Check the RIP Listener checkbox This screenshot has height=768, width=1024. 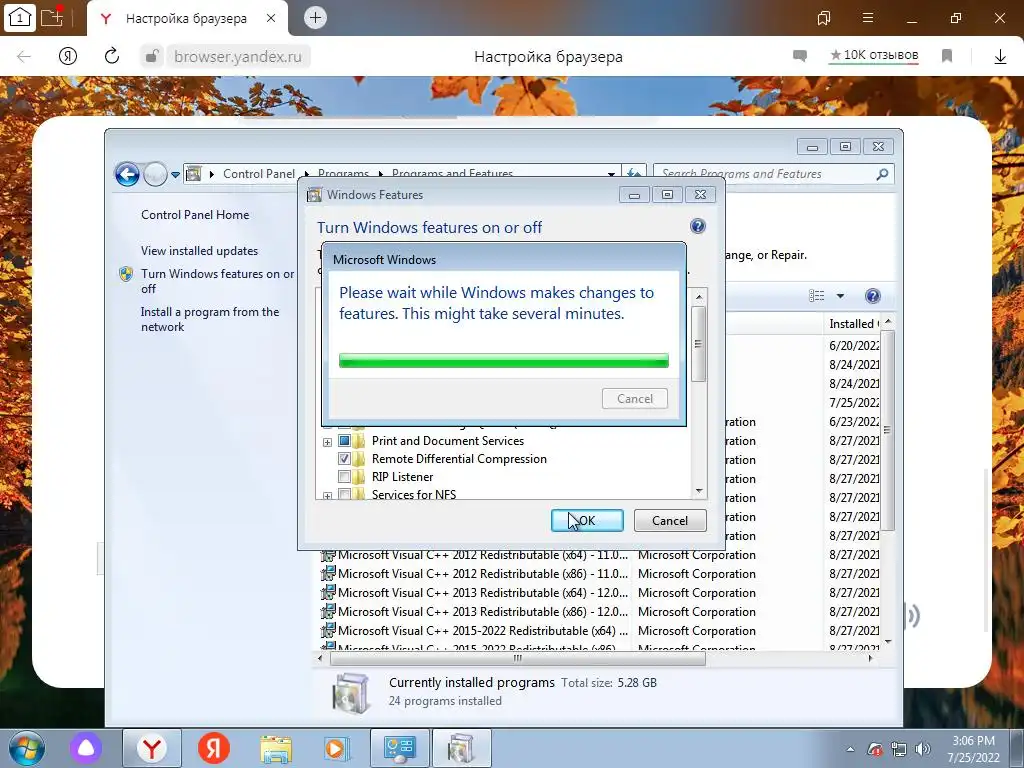pos(344,477)
